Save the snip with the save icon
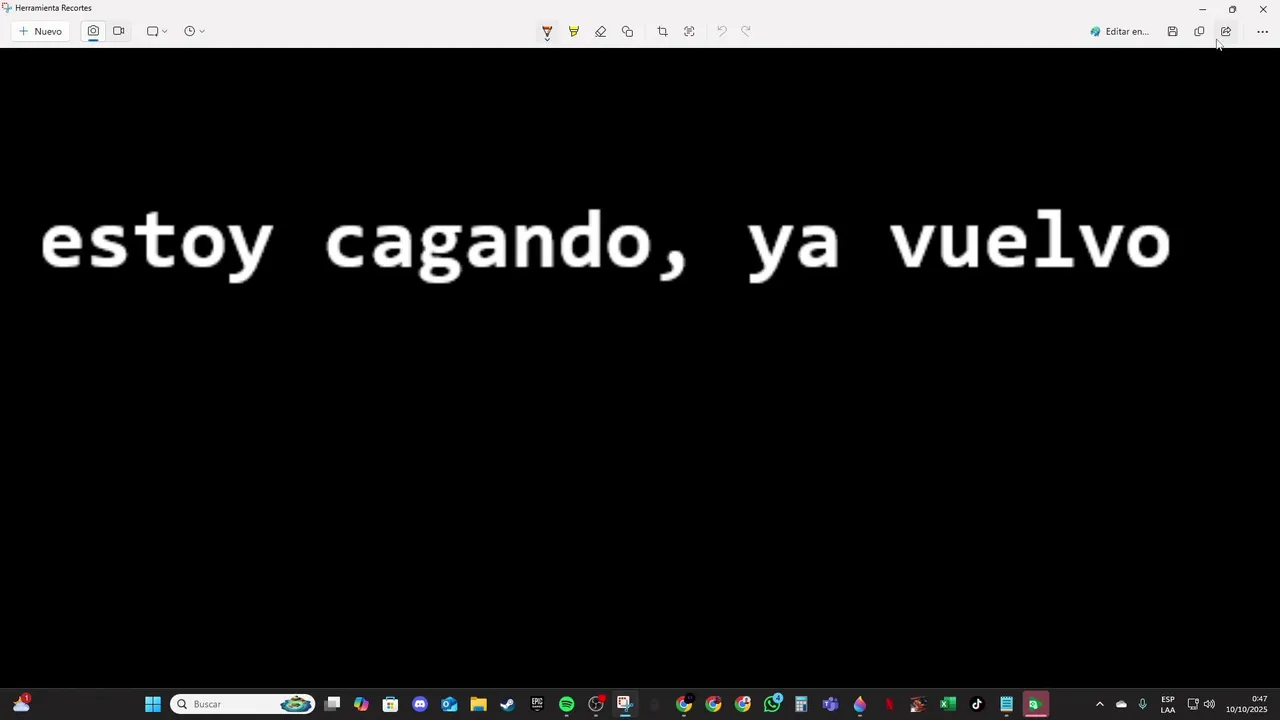 1172,31
